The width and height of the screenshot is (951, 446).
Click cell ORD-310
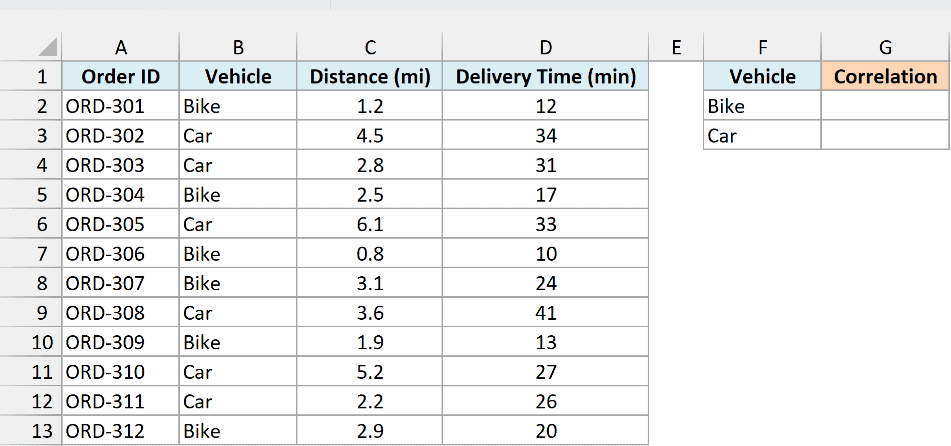click(x=121, y=372)
